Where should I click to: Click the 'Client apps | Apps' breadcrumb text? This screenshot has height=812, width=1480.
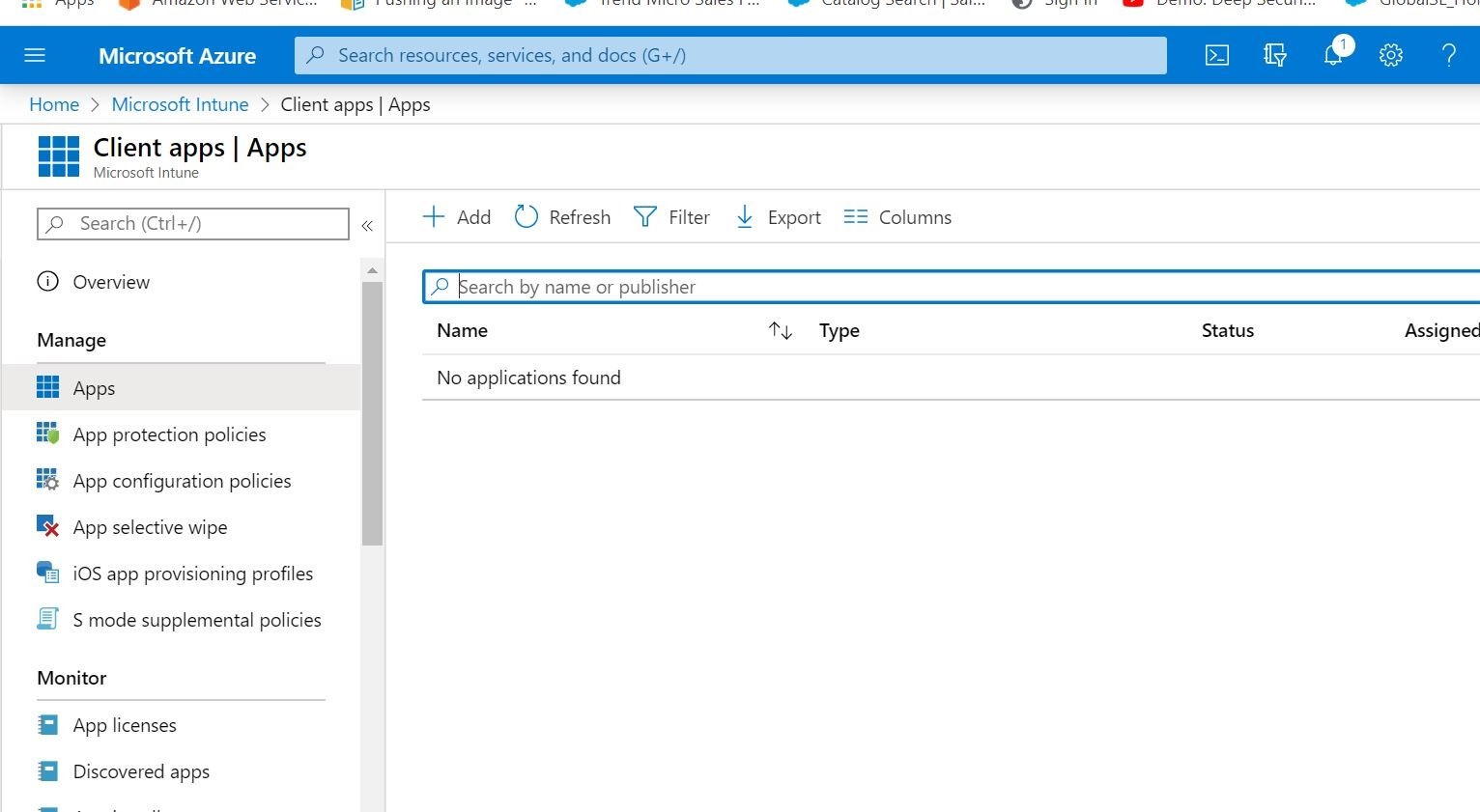pyautogui.click(x=356, y=104)
